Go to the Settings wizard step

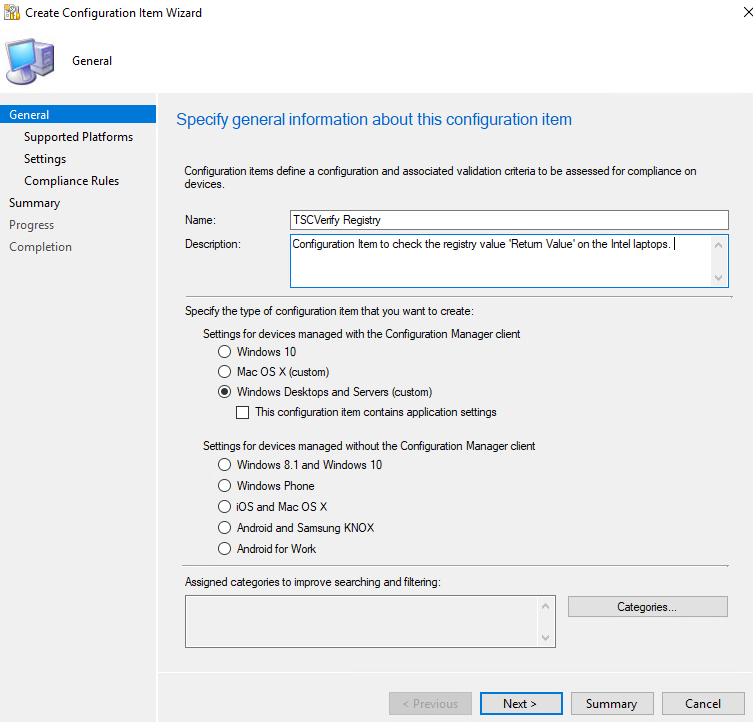point(45,159)
